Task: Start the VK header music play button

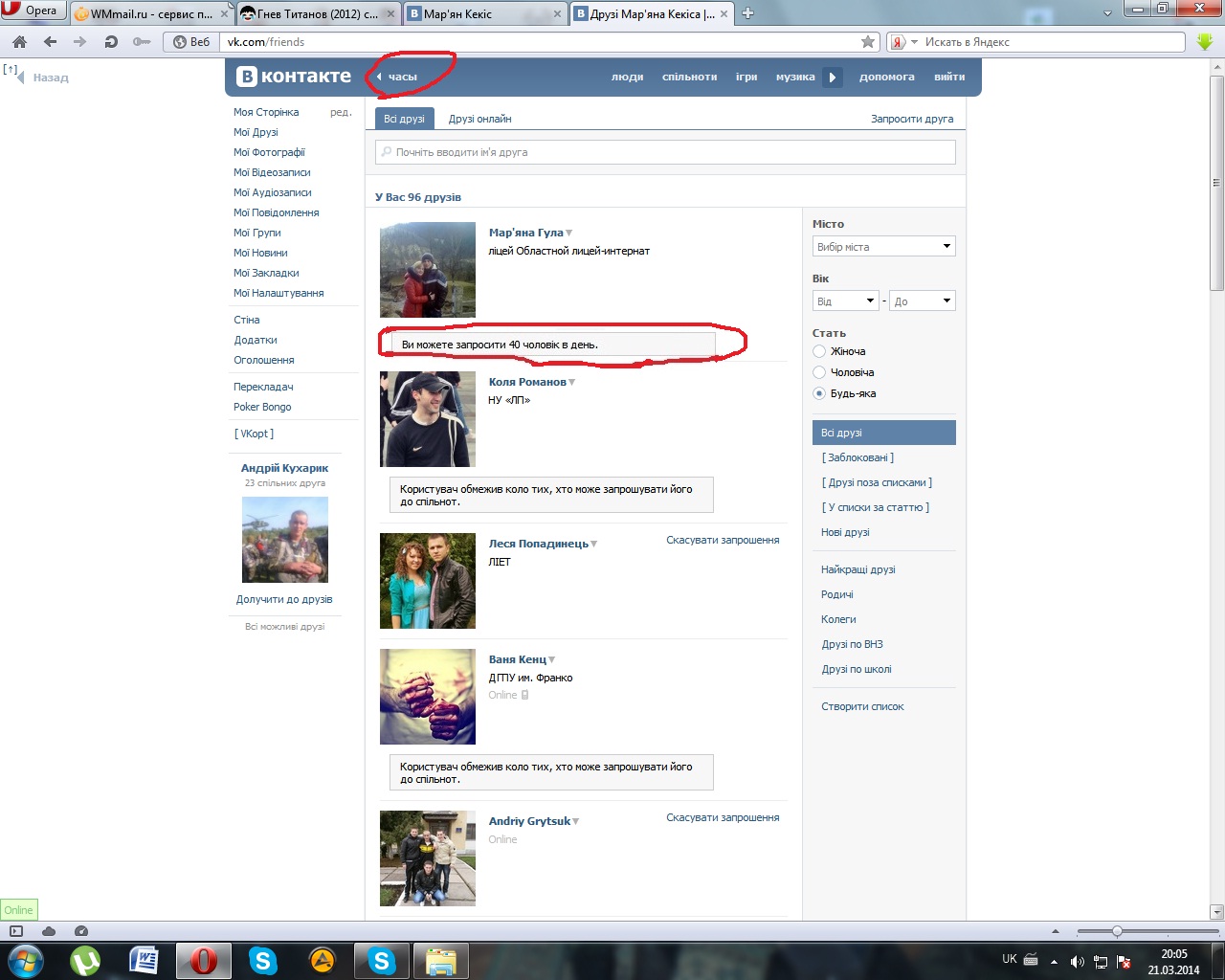Action: (833, 77)
